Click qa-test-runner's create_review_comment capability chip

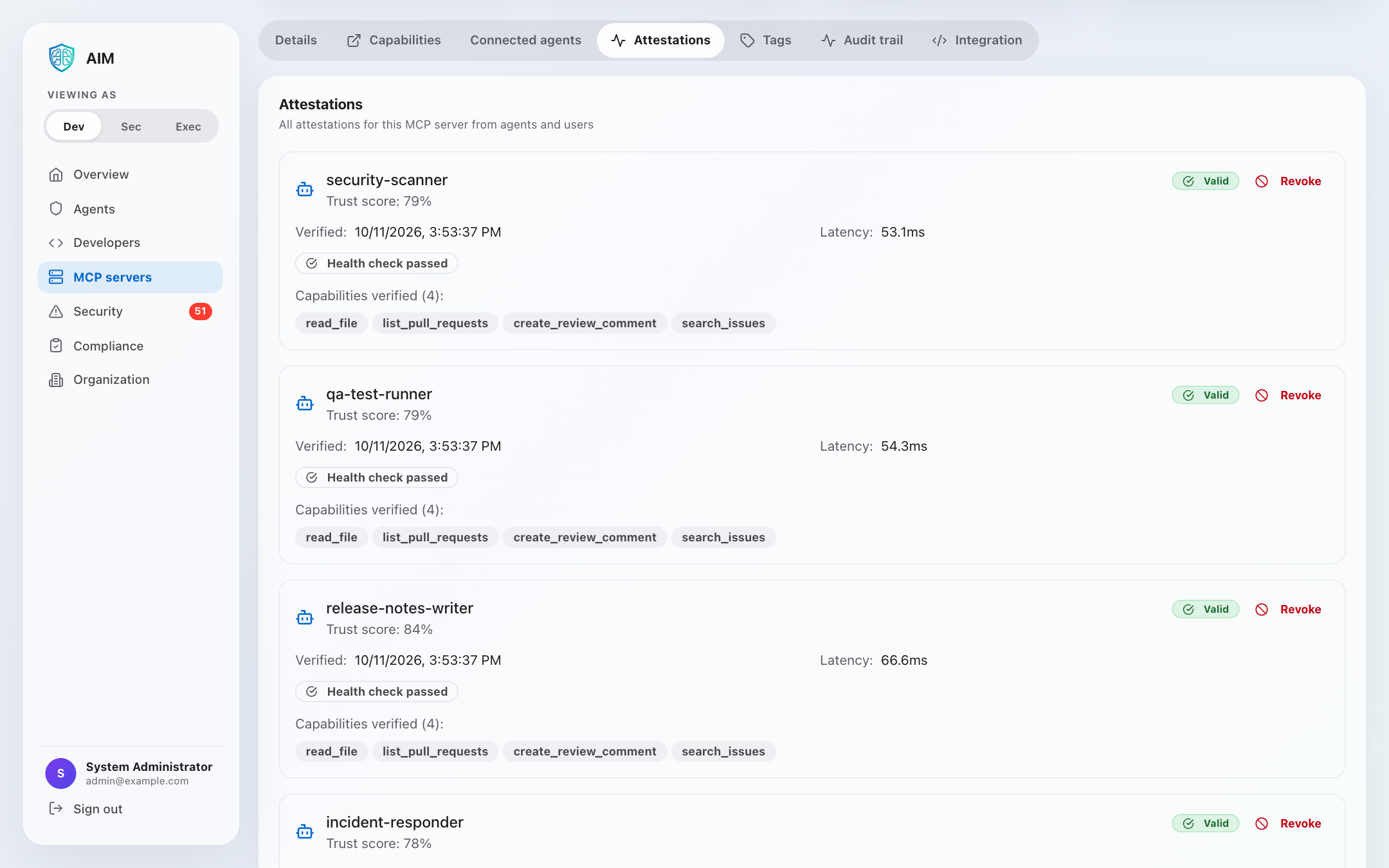click(585, 538)
